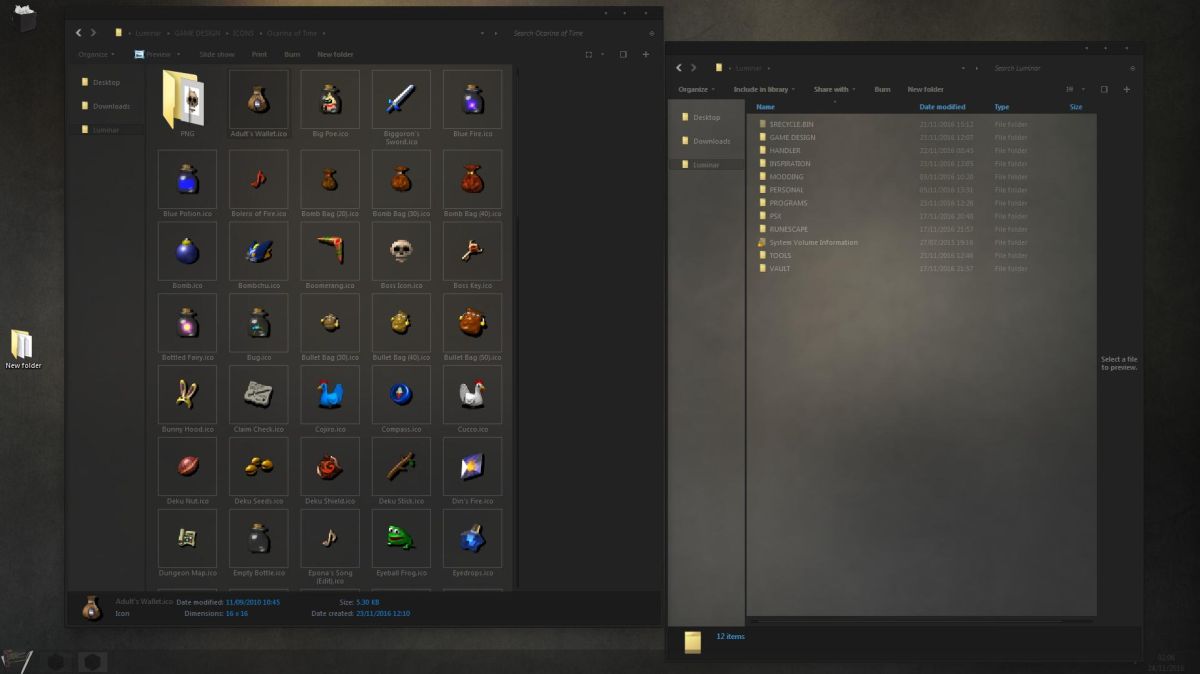
Task: Click New folder in Luminar window
Action: point(925,89)
